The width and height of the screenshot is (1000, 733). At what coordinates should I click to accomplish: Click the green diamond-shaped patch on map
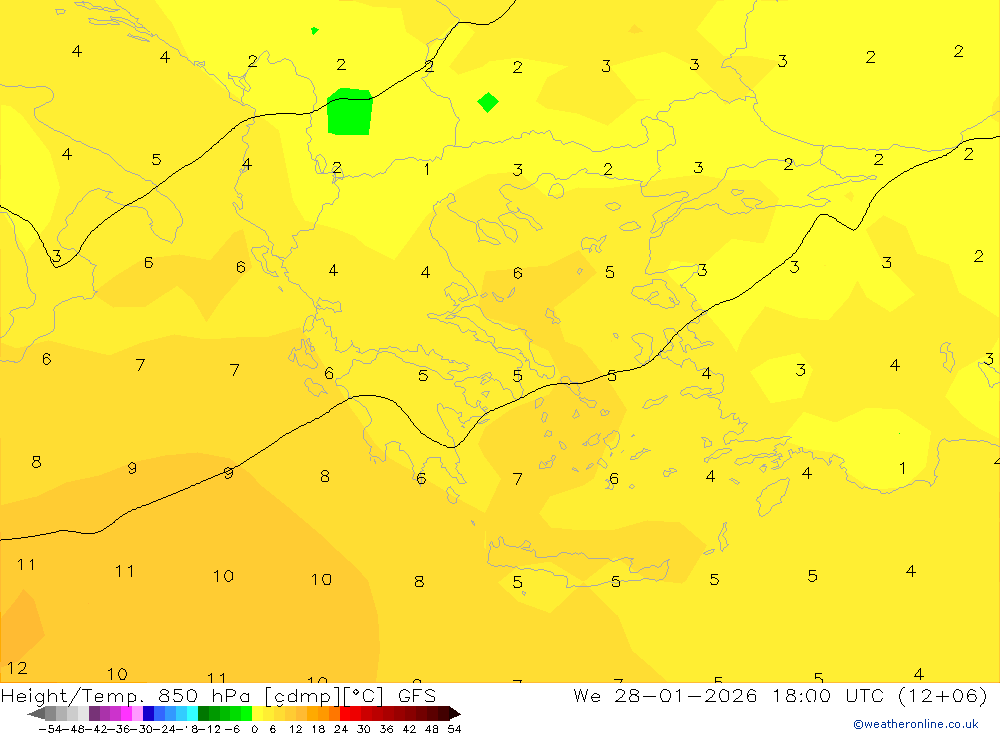[488, 102]
